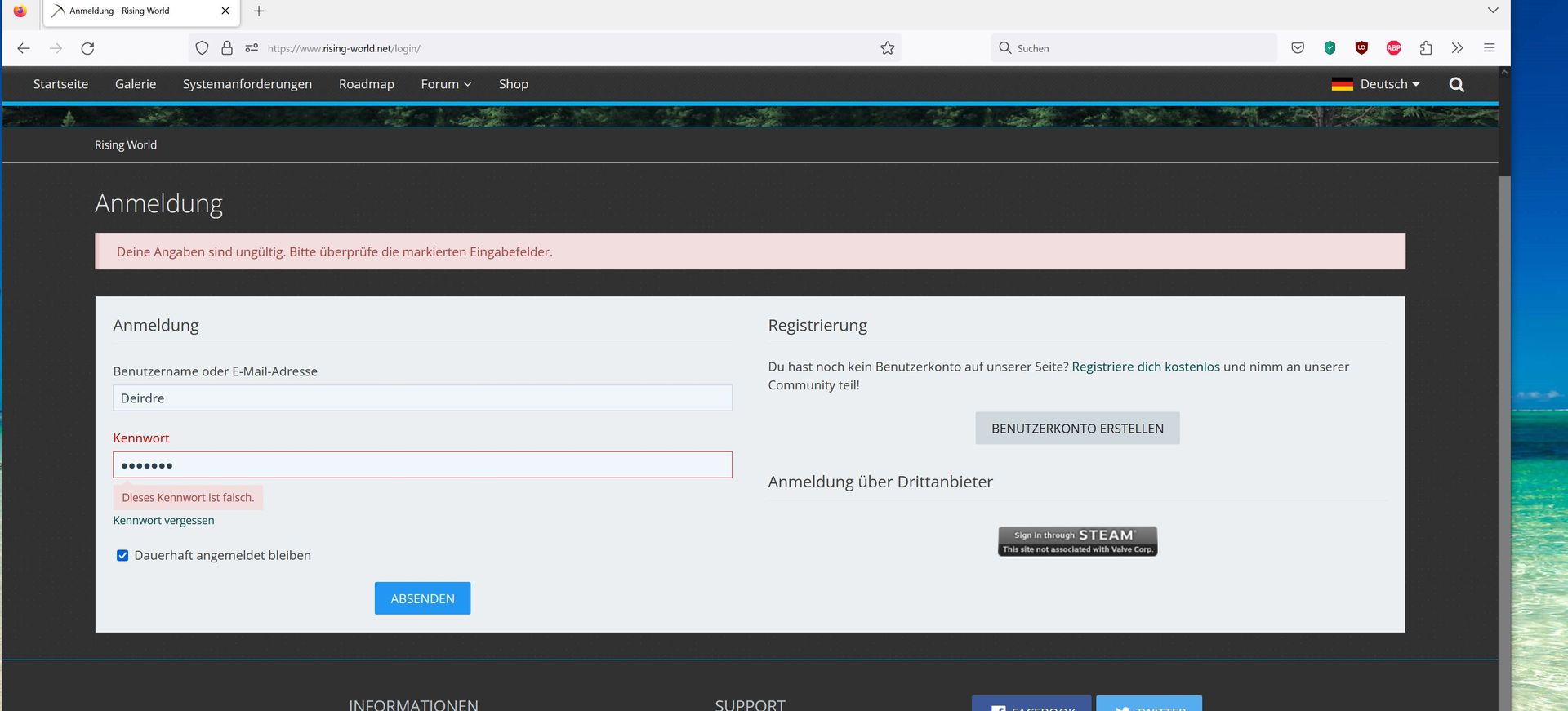Image resolution: width=1568 pixels, height=711 pixels.
Task: Go to Systemanforderungen page
Action: (247, 84)
